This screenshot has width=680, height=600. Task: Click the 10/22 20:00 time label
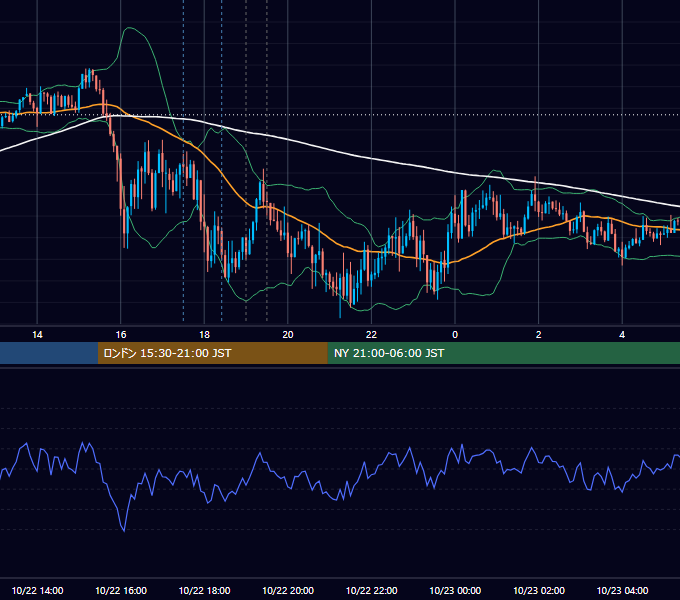288,590
